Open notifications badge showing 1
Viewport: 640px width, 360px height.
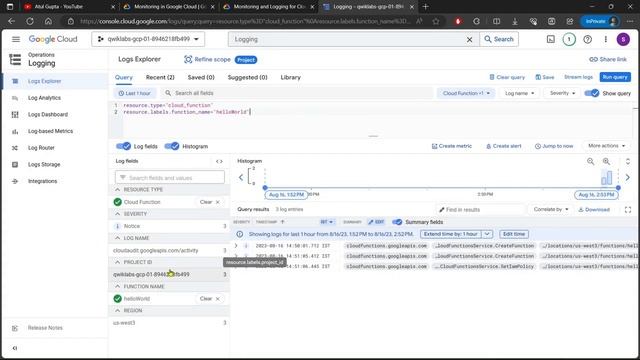[x=569, y=39]
